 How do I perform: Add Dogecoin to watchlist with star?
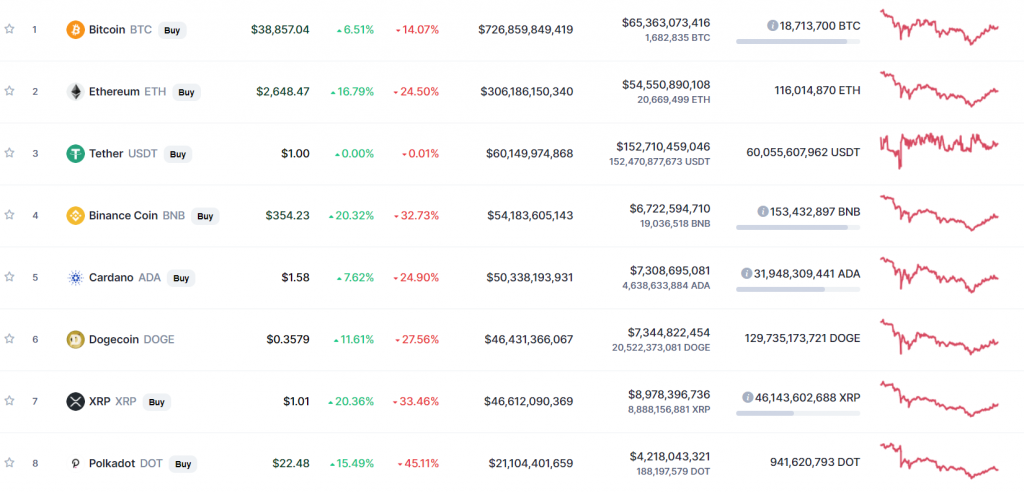tap(10, 339)
